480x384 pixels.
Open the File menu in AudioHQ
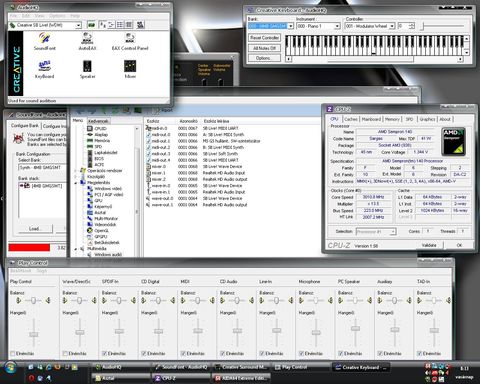(x=13, y=16)
